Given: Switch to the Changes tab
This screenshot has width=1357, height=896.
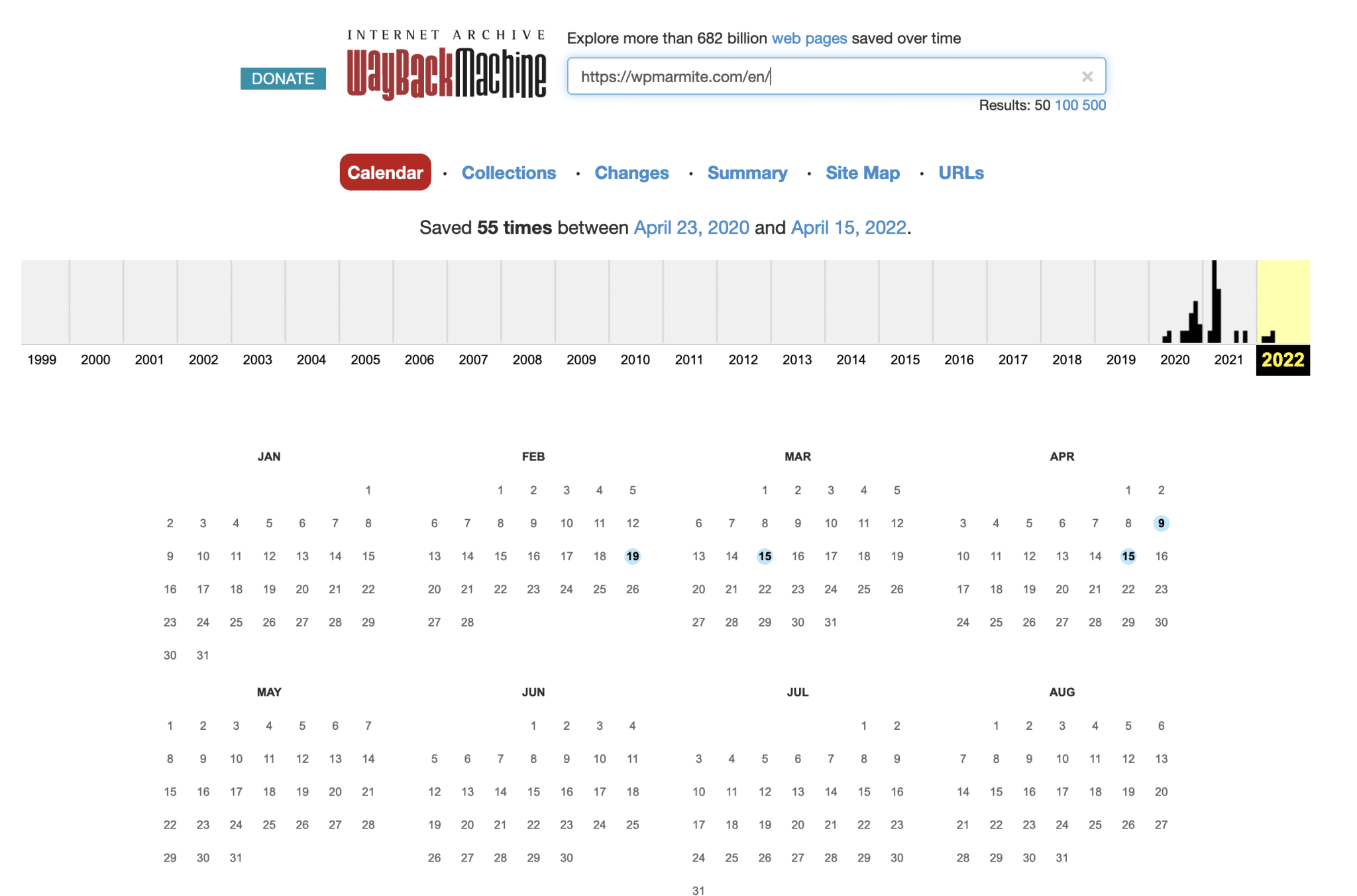Looking at the screenshot, I should (x=631, y=173).
